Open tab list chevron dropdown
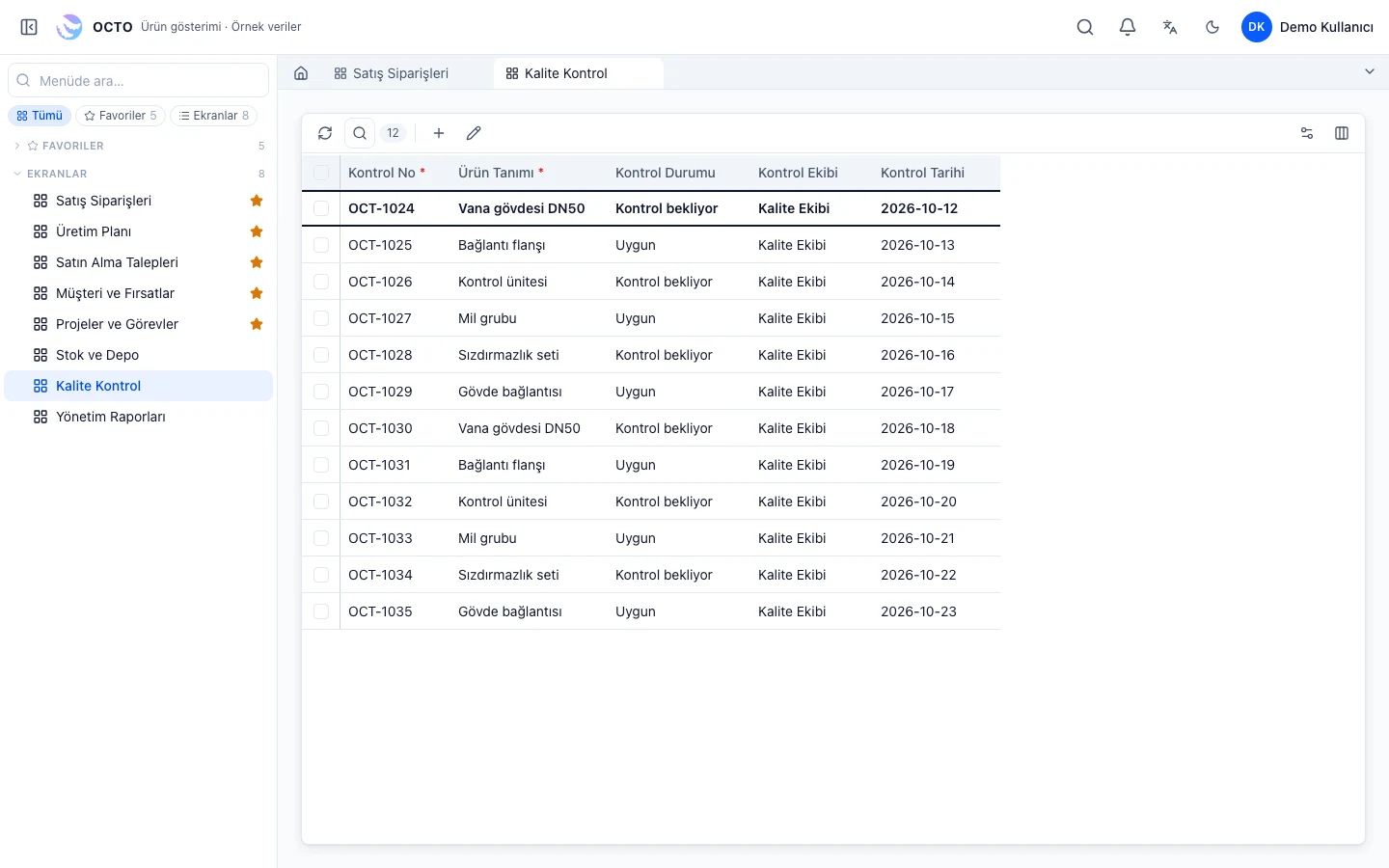 click(1369, 71)
